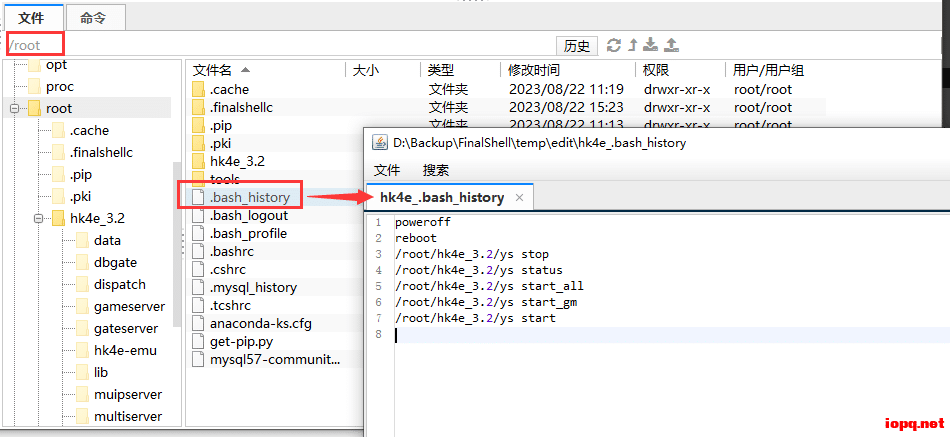The width and height of the screenshot is (950, 437).
Task: Sort by 文件名 column header arrow
Action: pos(245,70)
